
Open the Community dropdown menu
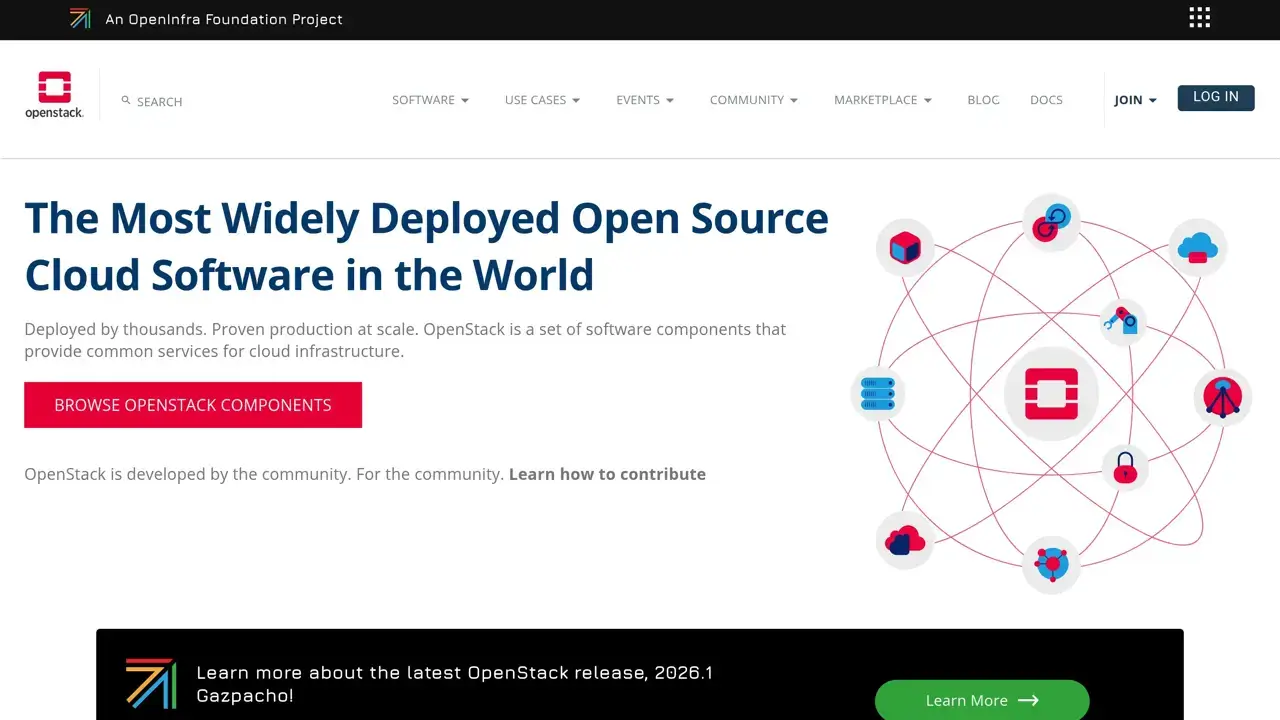(754, 100)
